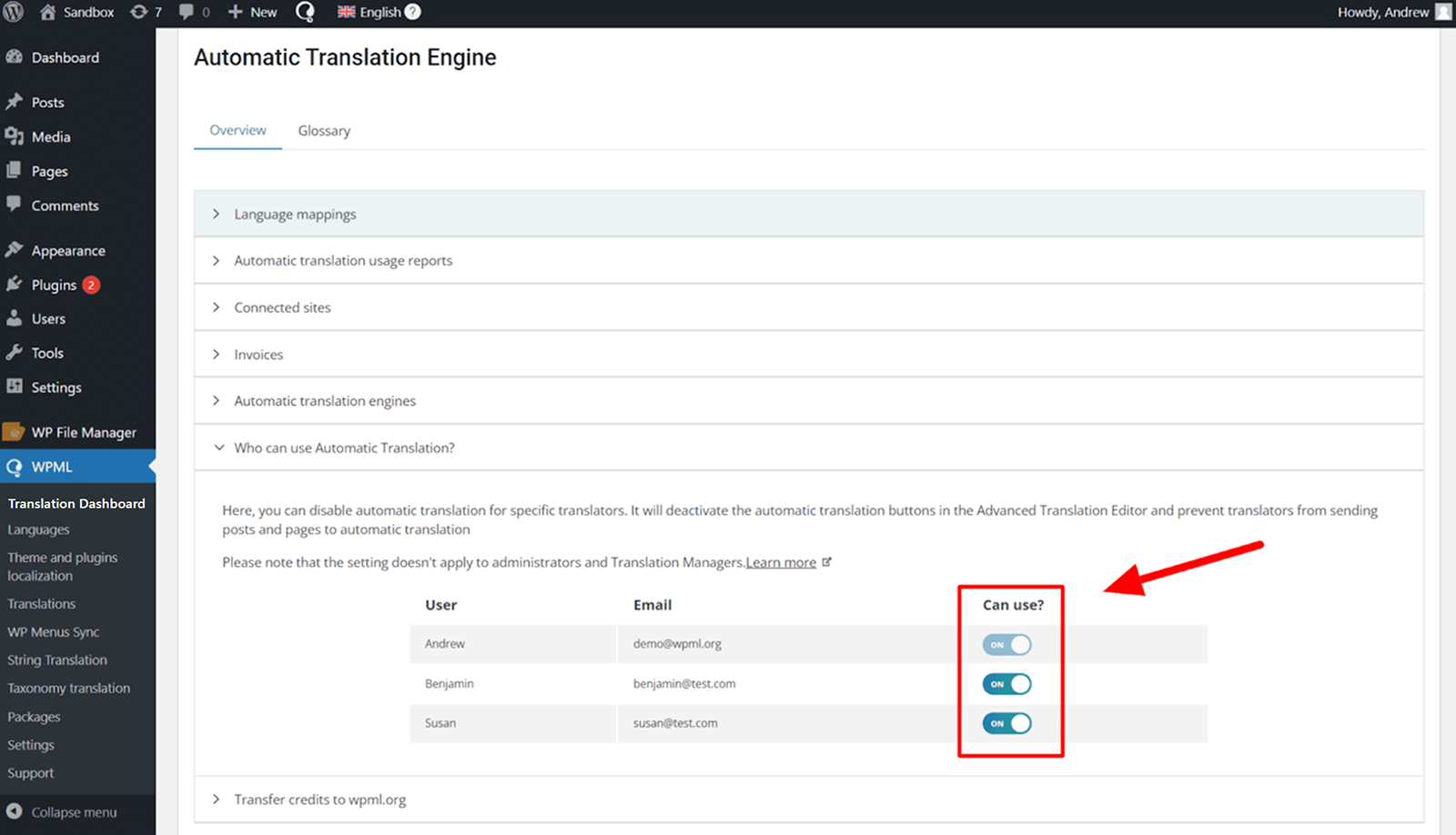Open the Packages submenu item
The image size is (1456, 835).
click(34, 717)
